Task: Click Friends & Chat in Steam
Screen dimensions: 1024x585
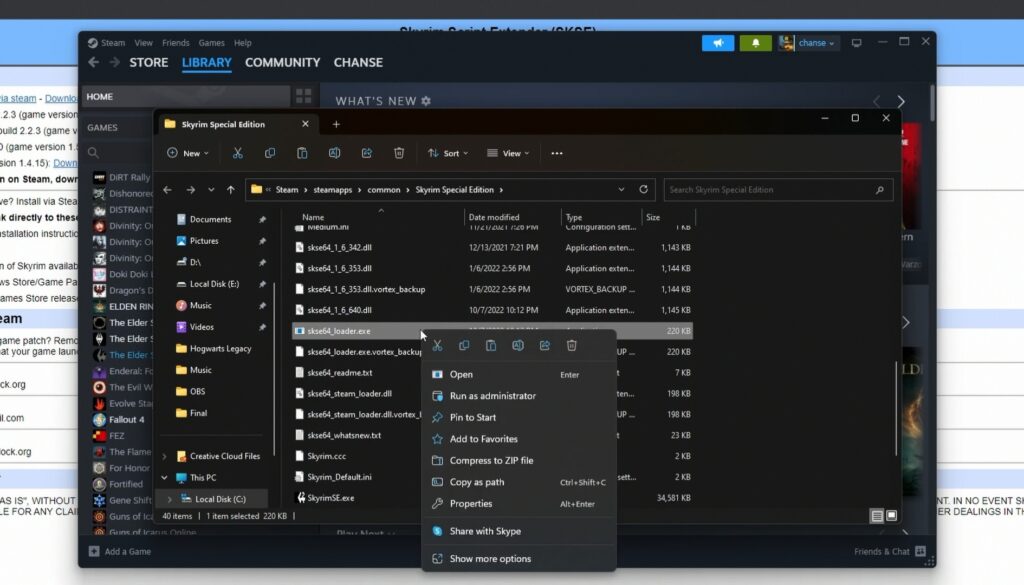Action: pyautogui.click(x=889, y=552)
